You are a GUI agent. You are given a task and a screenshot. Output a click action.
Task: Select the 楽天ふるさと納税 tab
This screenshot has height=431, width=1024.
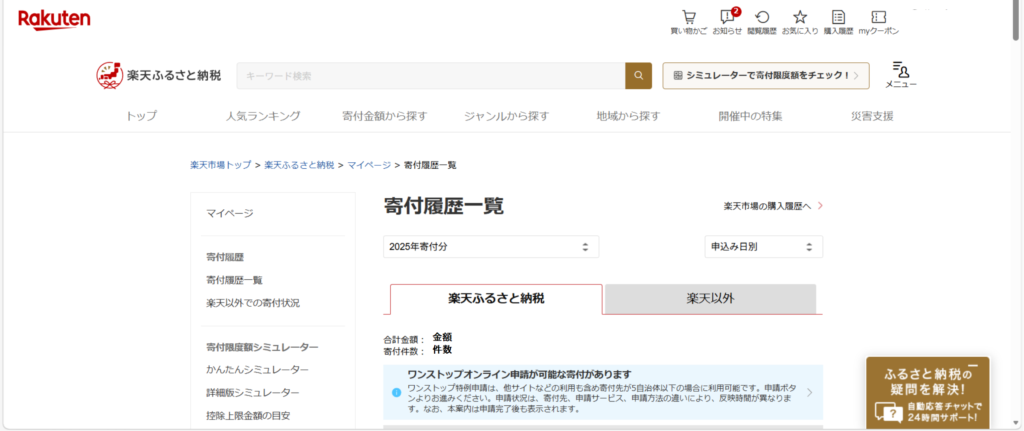tap(496, 299)
